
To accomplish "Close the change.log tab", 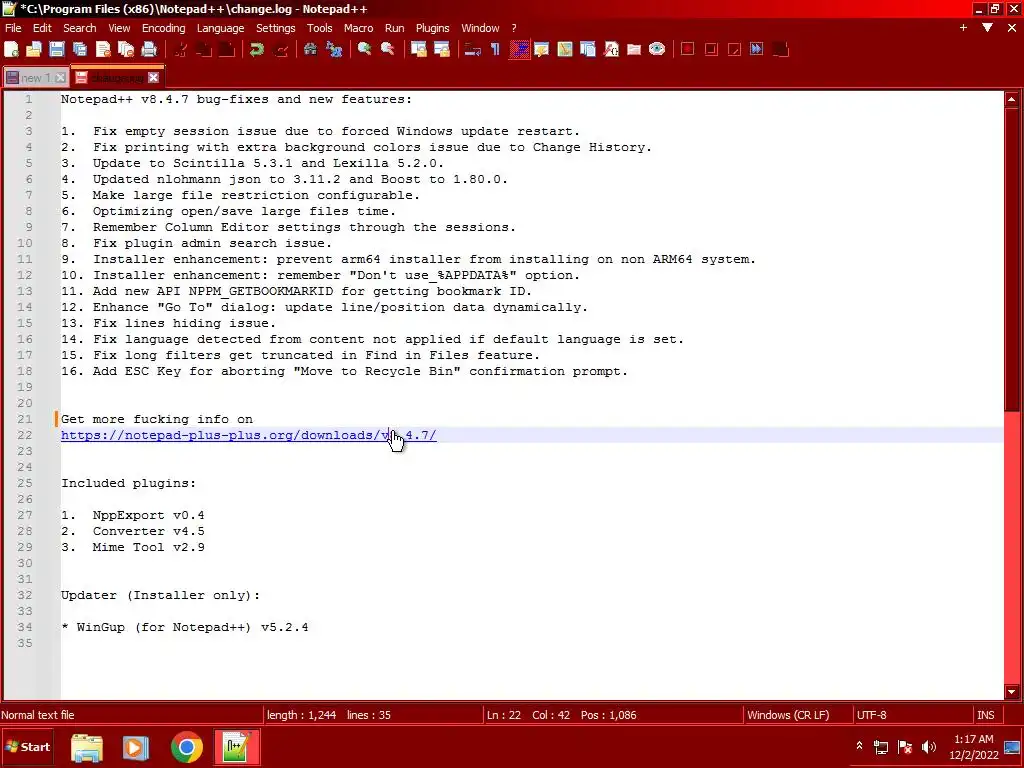I will (x=153, y=78).
